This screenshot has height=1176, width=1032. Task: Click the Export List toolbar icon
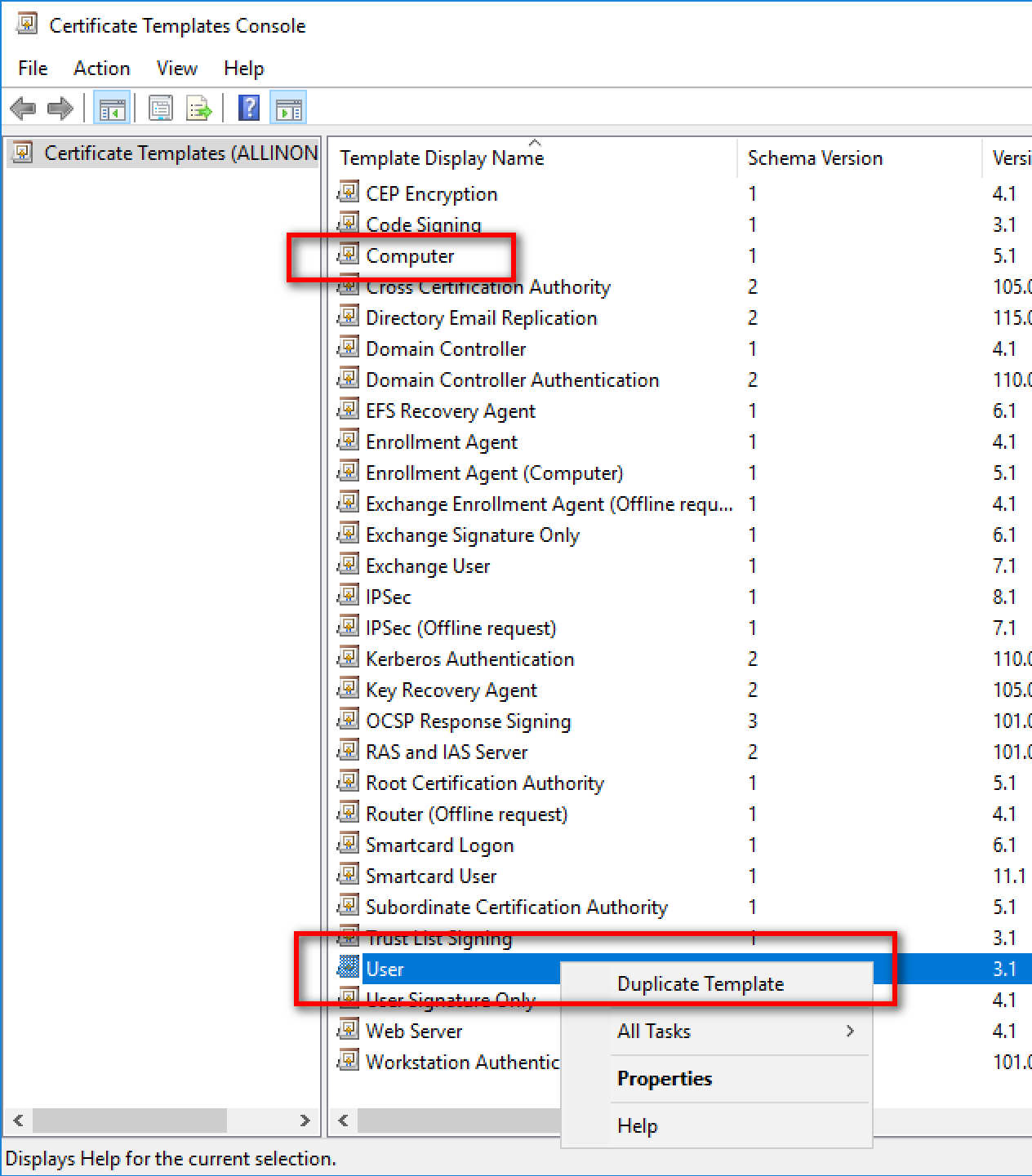198,109
